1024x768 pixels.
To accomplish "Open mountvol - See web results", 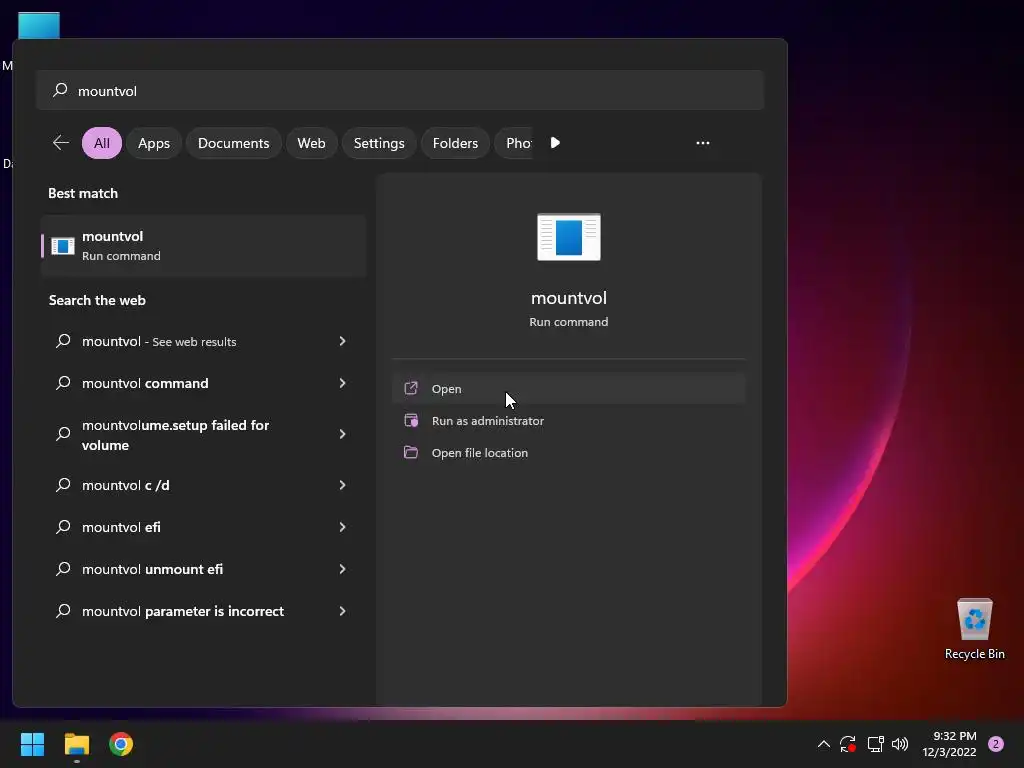I will click(x=203, y=341).
